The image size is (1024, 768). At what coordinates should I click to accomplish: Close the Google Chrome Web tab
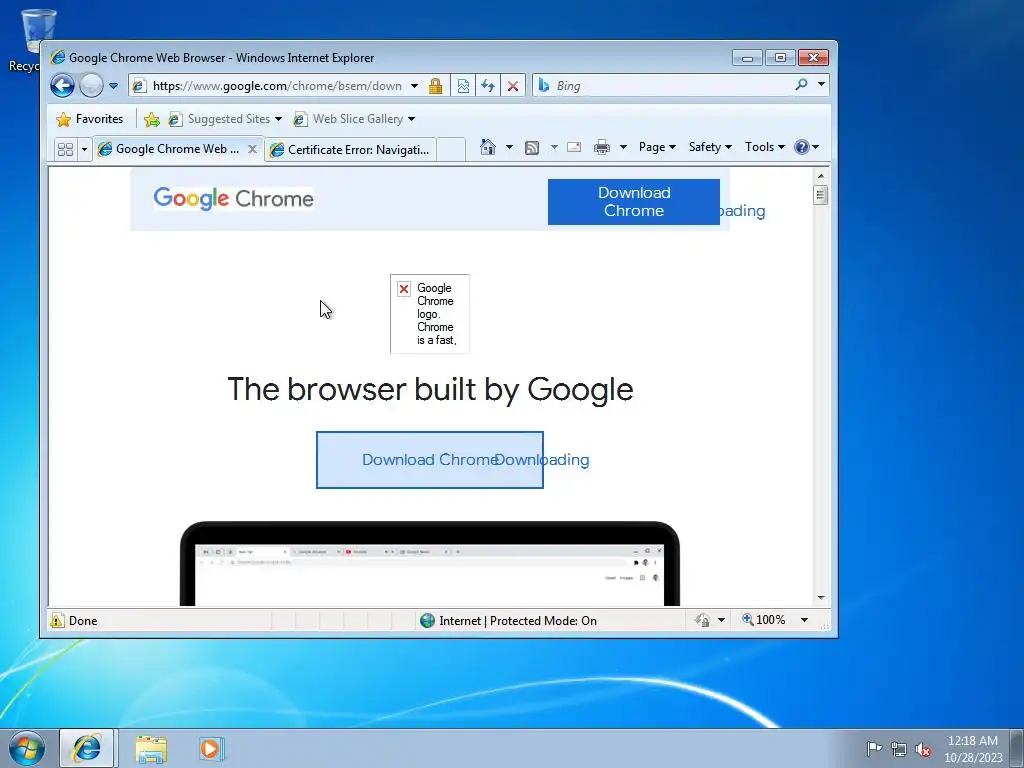[253, 149]
